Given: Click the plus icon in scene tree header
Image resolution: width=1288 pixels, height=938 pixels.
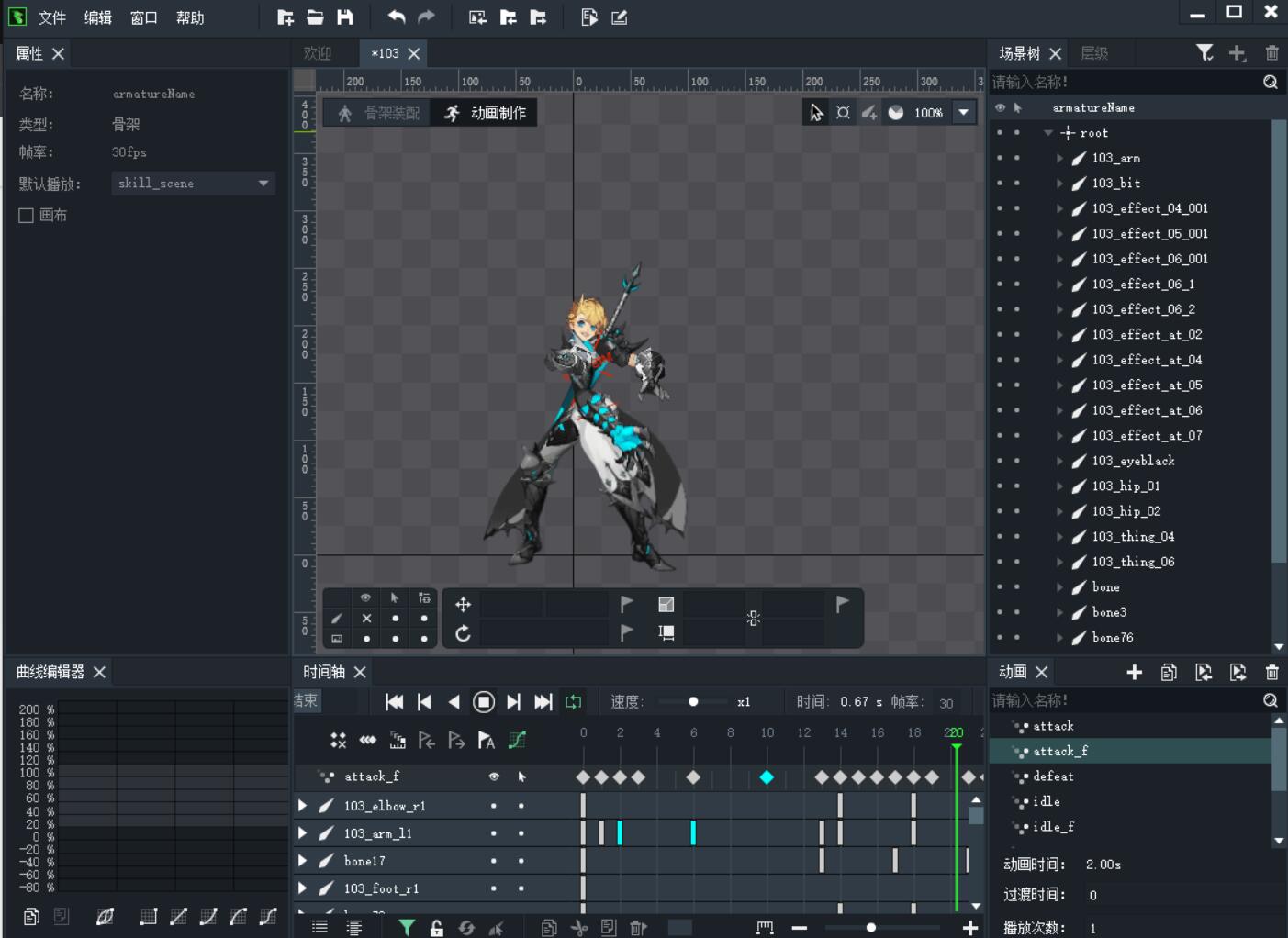Looking at the screenshot, I should pyautogui.click(x=1238, y=53).
